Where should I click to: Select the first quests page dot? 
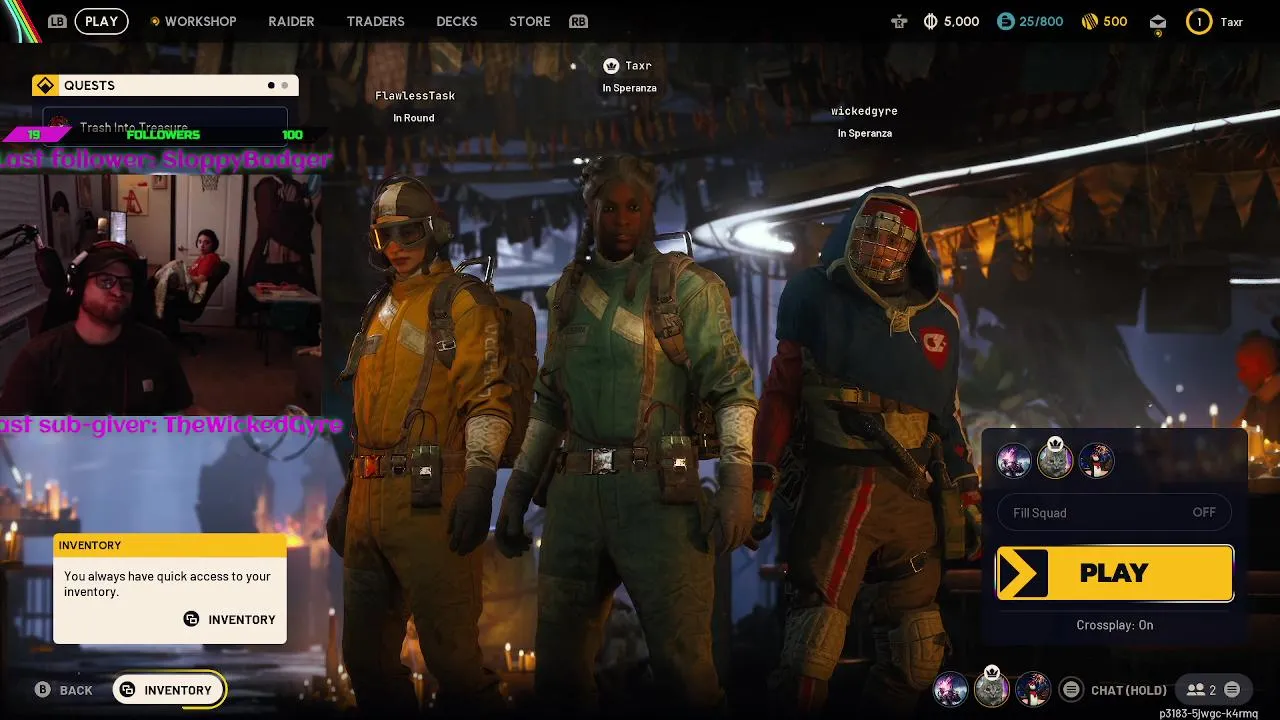(x=271, y=85)
